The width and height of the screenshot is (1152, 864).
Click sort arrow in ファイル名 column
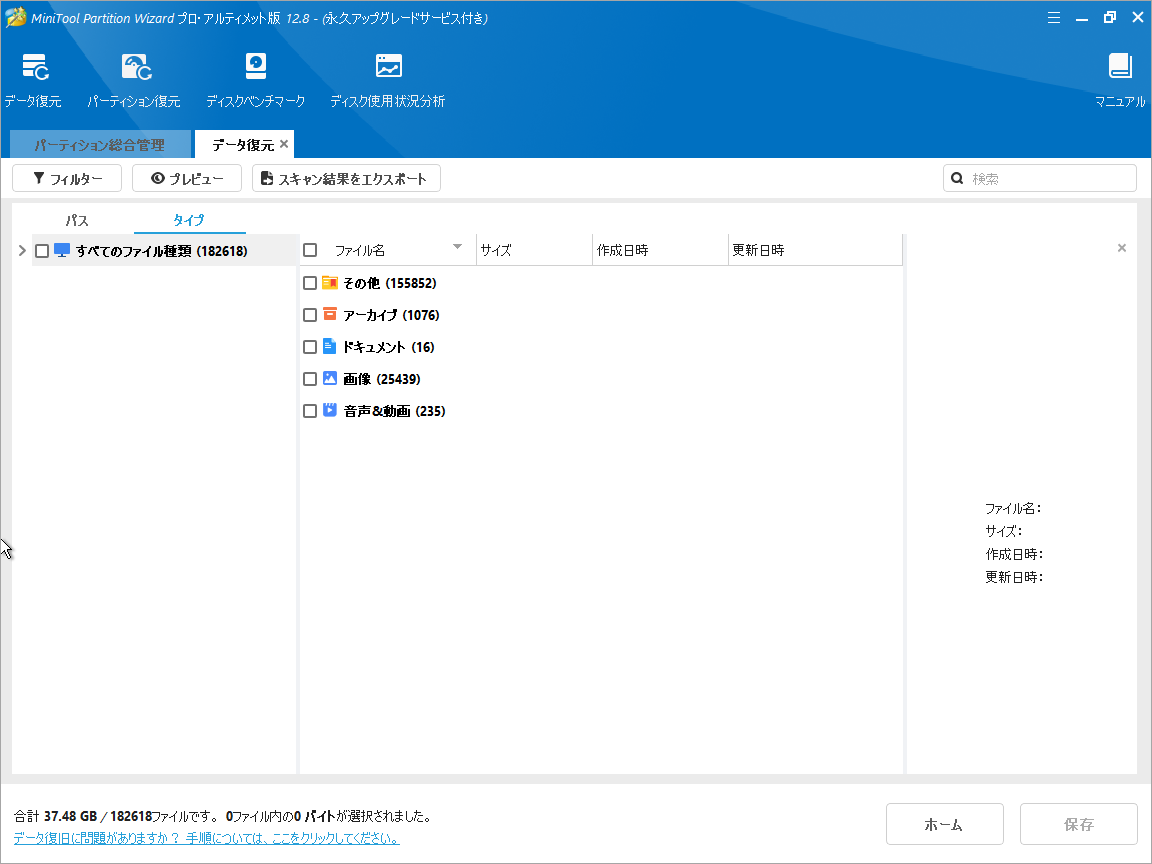click(x=457, y=247)
